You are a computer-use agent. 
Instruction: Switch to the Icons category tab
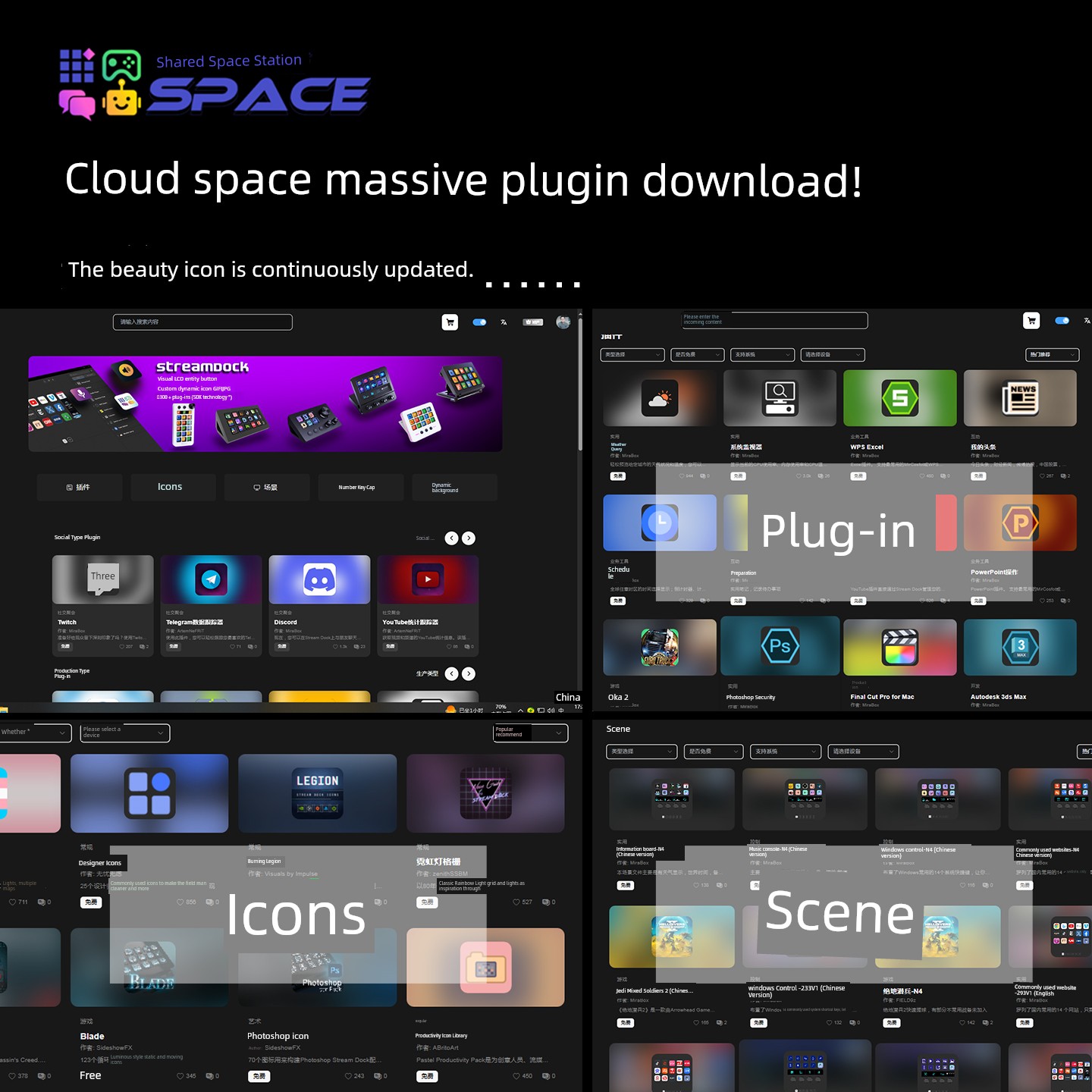coord(170,487)
